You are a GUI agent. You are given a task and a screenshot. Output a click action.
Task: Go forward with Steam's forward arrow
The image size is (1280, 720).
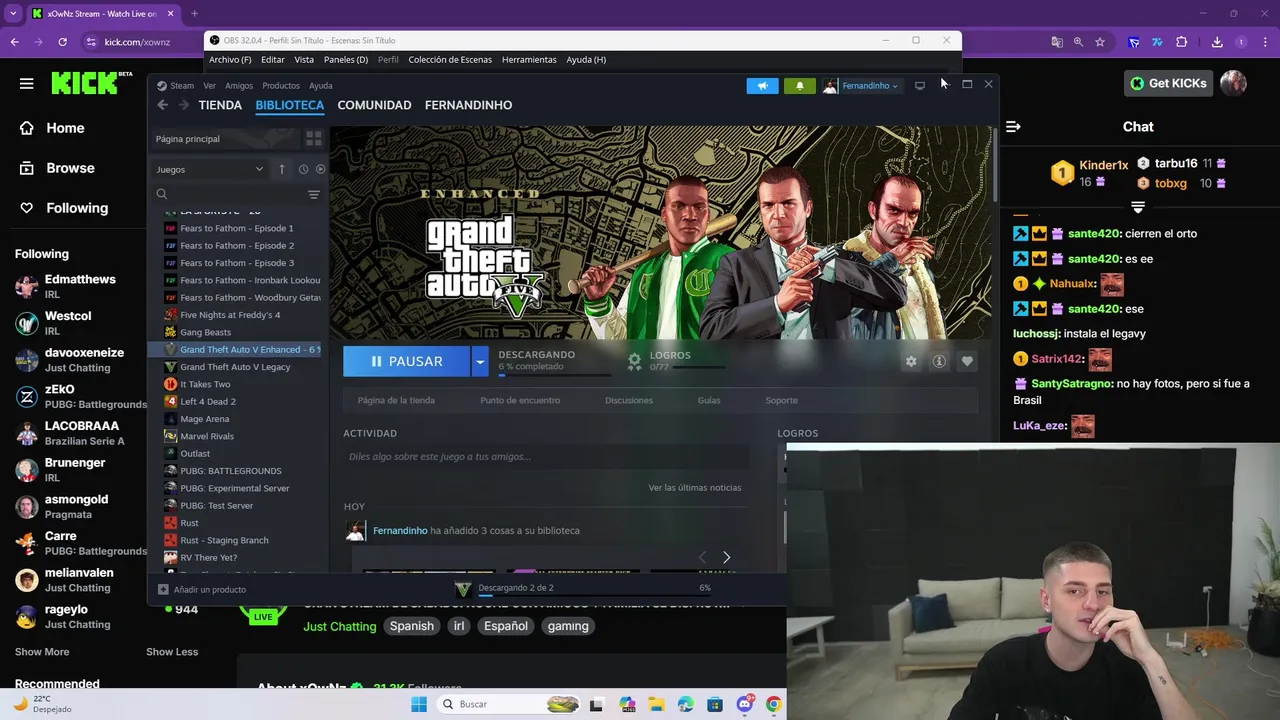pos(183,105)
